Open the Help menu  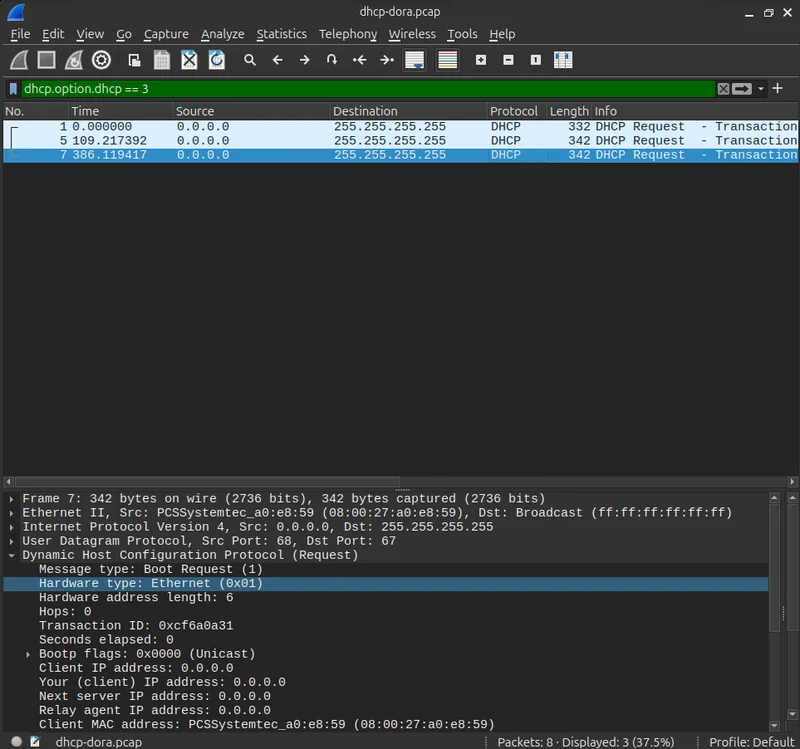502,34
